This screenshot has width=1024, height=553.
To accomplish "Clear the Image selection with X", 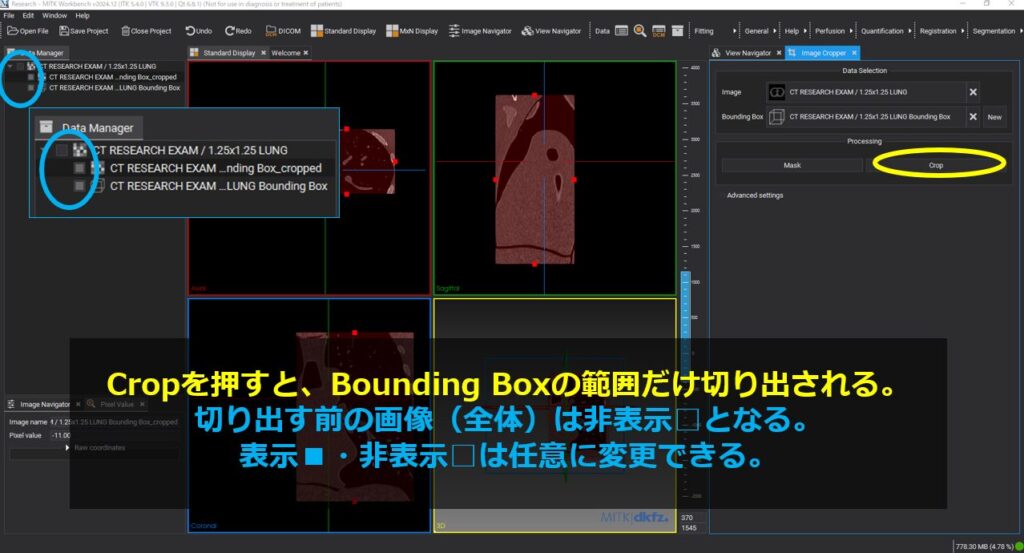I will click(x=973, y=92).
